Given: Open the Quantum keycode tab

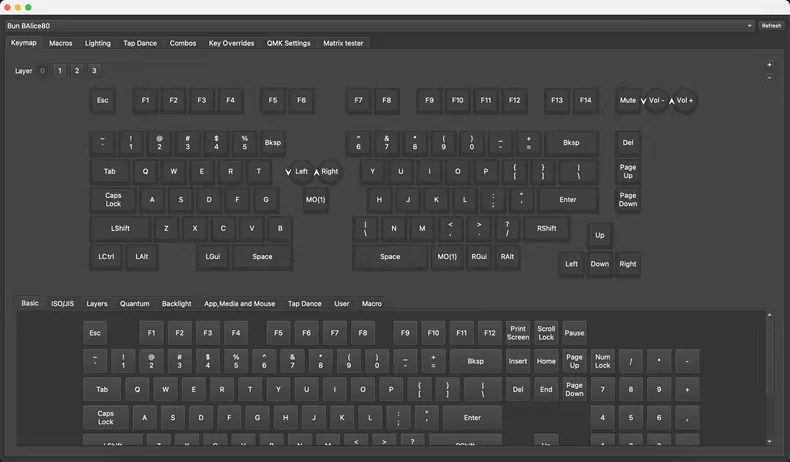Looking at the screenshot, I should pos(135,304).
